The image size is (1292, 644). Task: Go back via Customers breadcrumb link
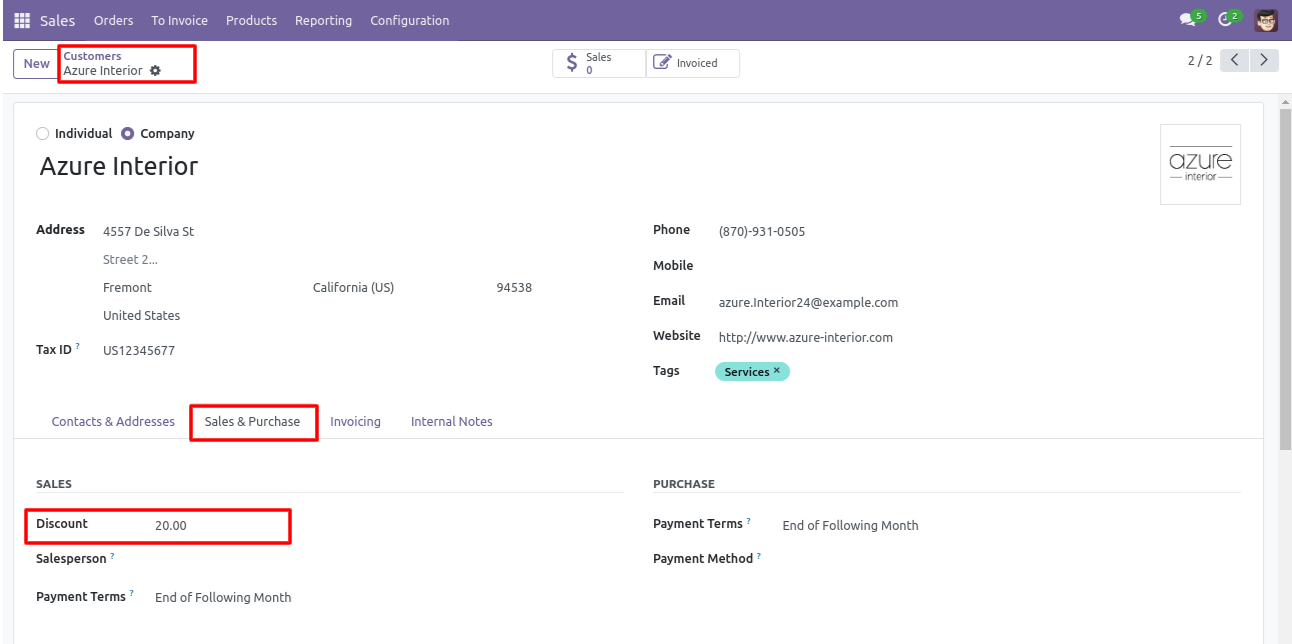coord(92,56)
